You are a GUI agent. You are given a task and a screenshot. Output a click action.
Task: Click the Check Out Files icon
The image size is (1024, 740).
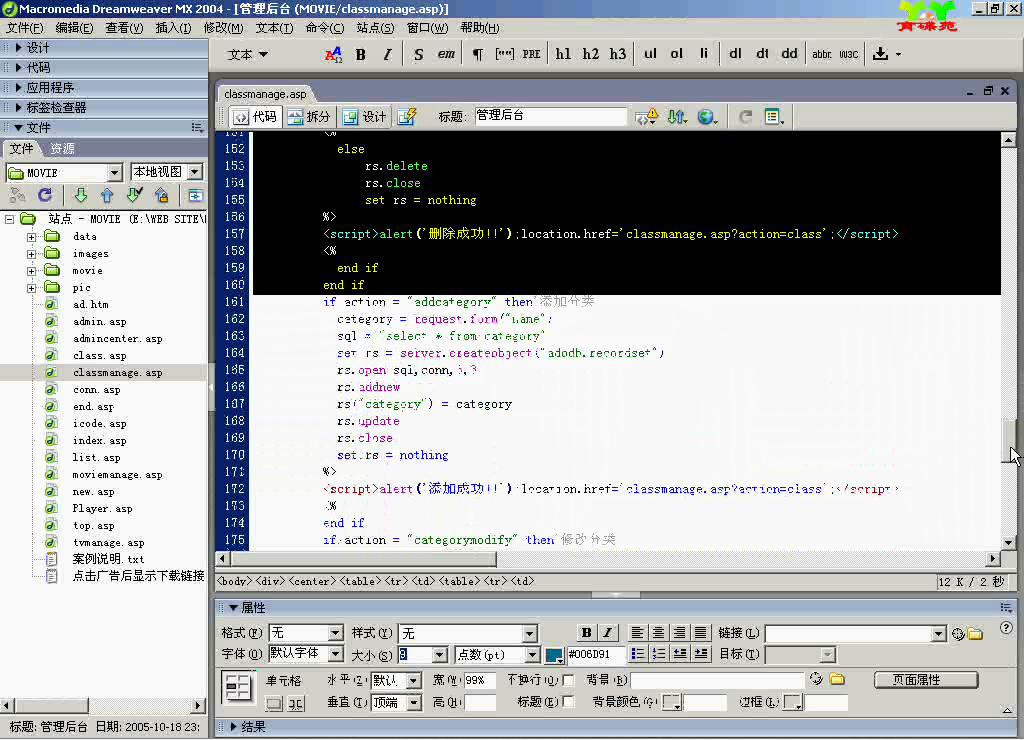(135, 195)
